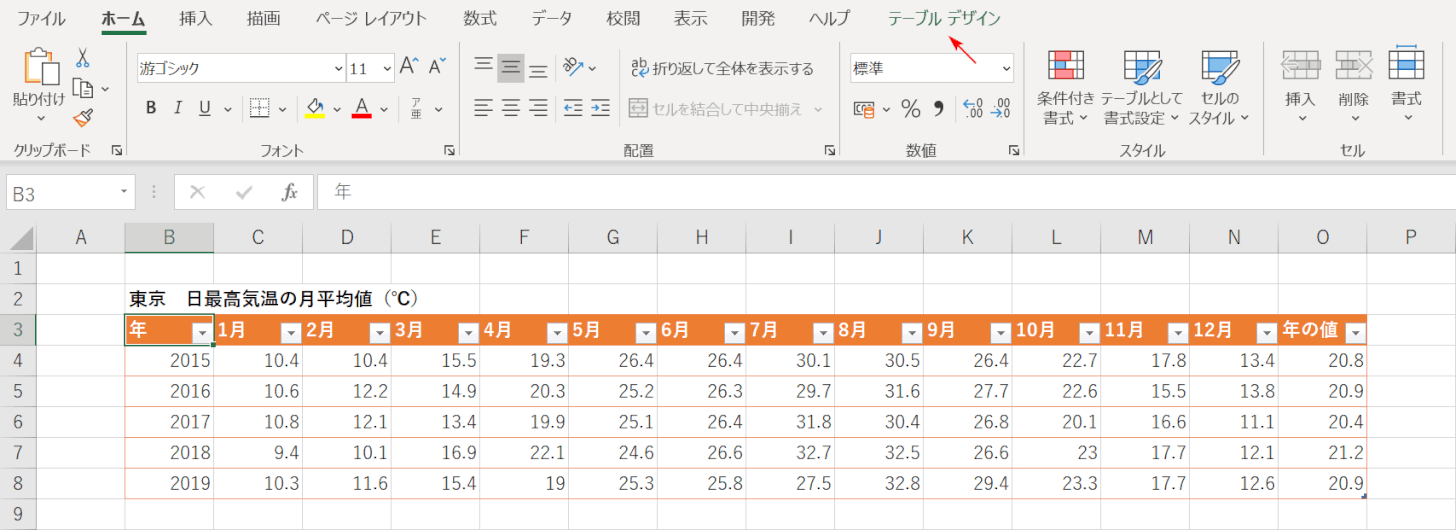This screenshot has width=1456, height=530.
Task: Open the 年 column filter dropdown
Action: [x=203, y=333]
